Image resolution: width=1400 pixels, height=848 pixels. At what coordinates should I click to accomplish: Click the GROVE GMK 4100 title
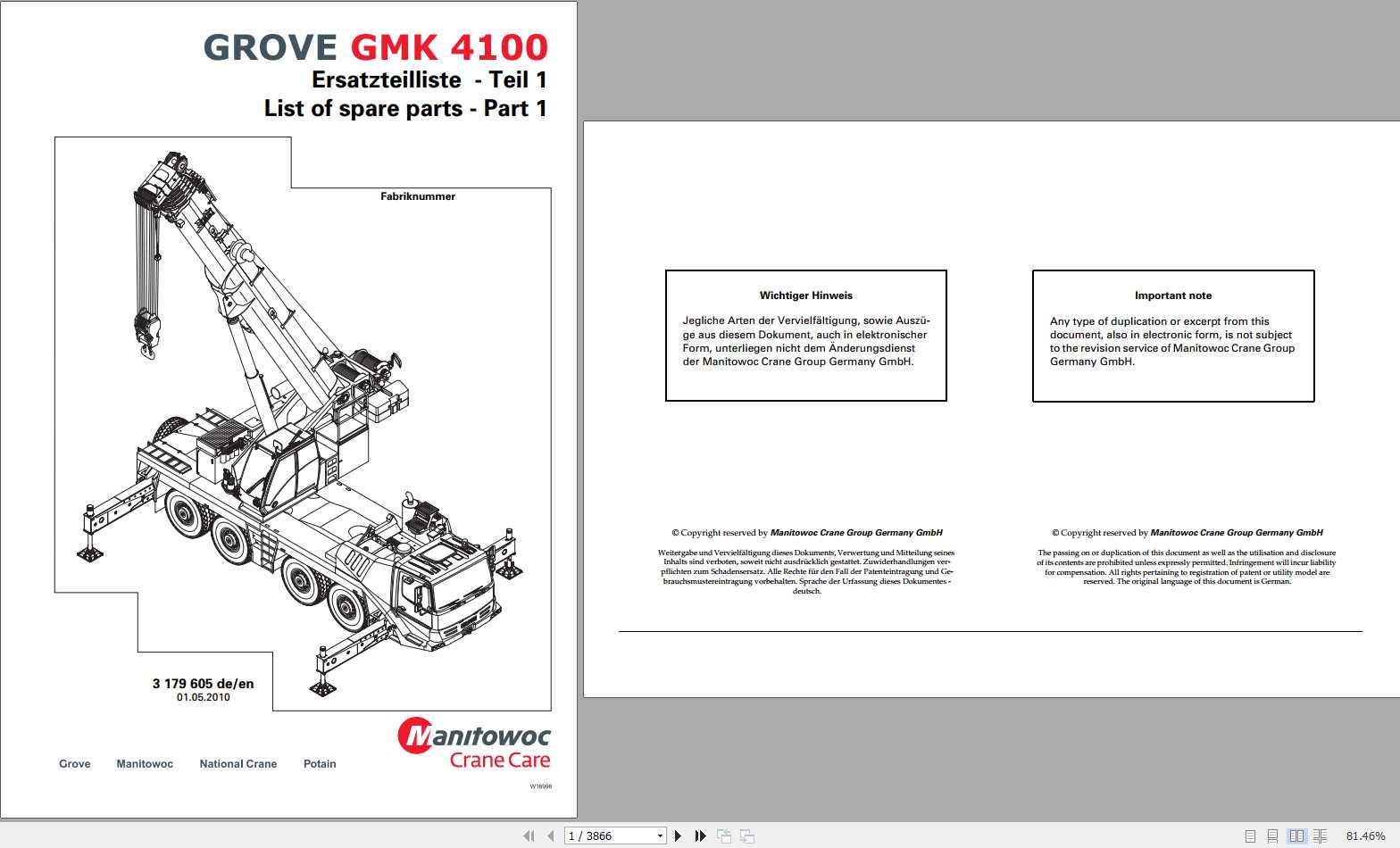376,47
